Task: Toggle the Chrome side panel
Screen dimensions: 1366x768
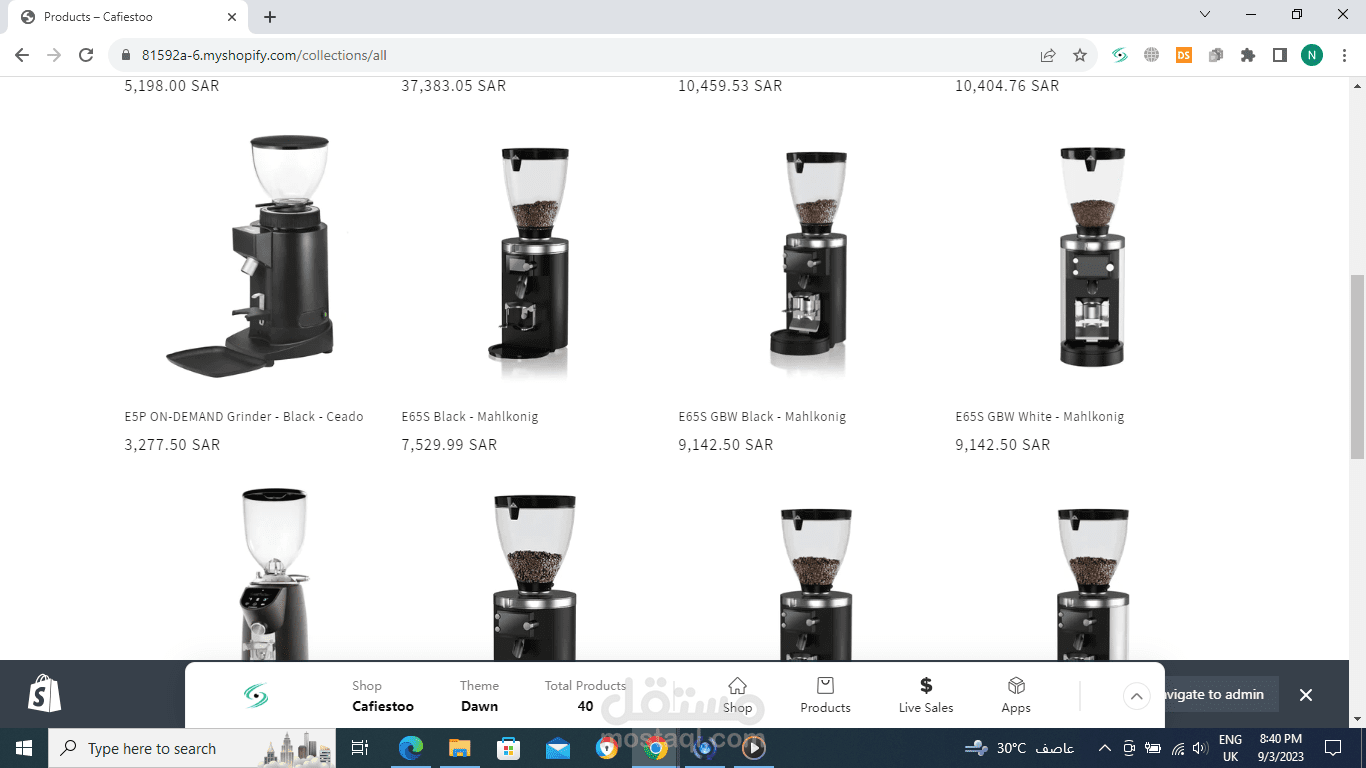Action: (x=1280, y=55)
